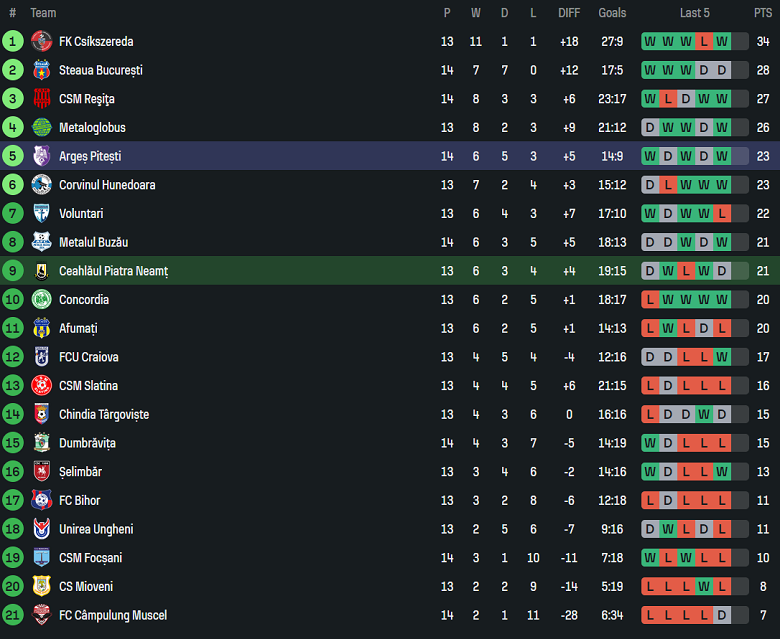Click the Goals column header
Screen dimensions: 780x639
(612, 13)
